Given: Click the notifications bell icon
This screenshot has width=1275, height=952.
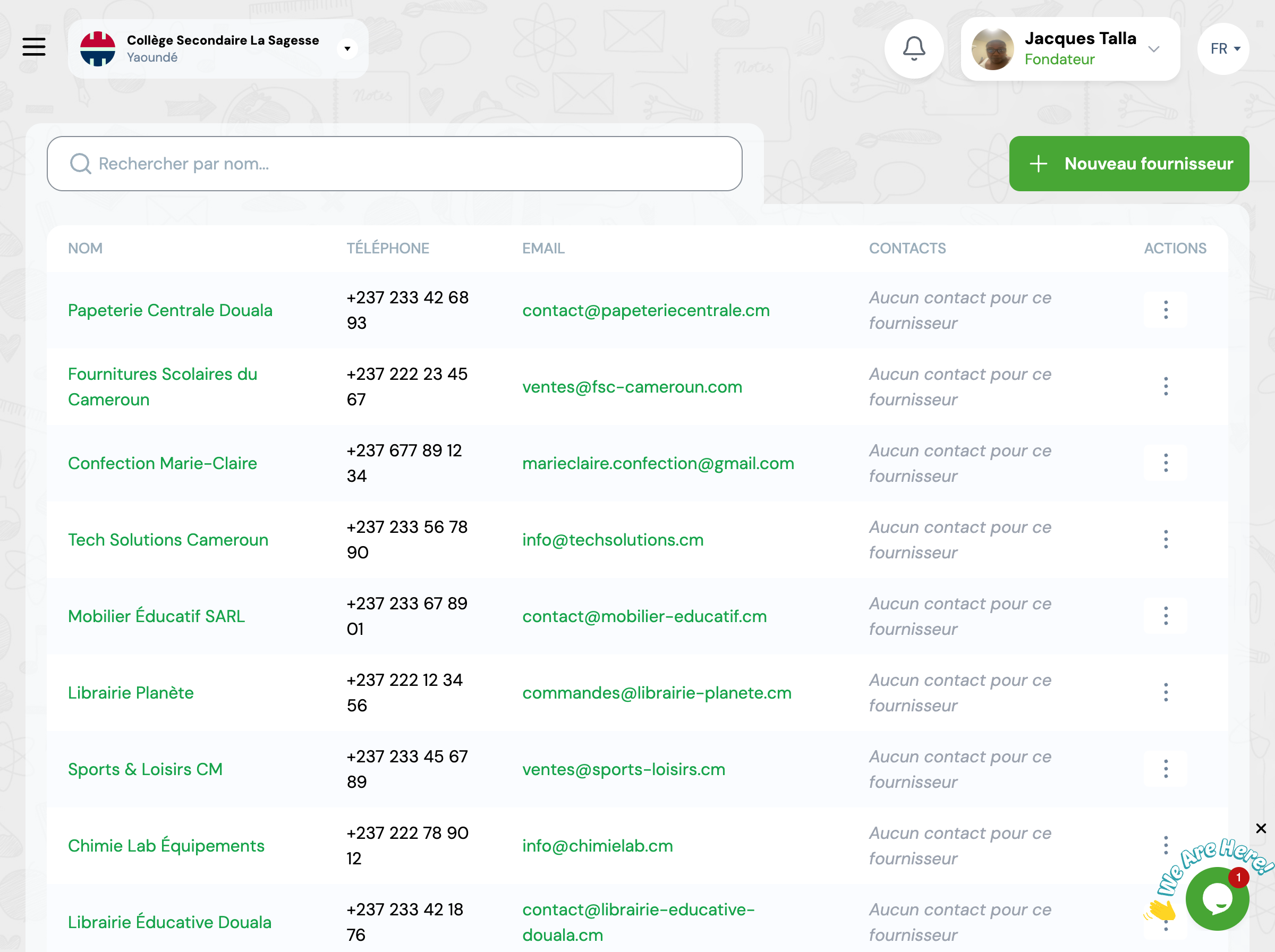Looking at the screenshot, I should pyautogui.click(x=913, y=48).
